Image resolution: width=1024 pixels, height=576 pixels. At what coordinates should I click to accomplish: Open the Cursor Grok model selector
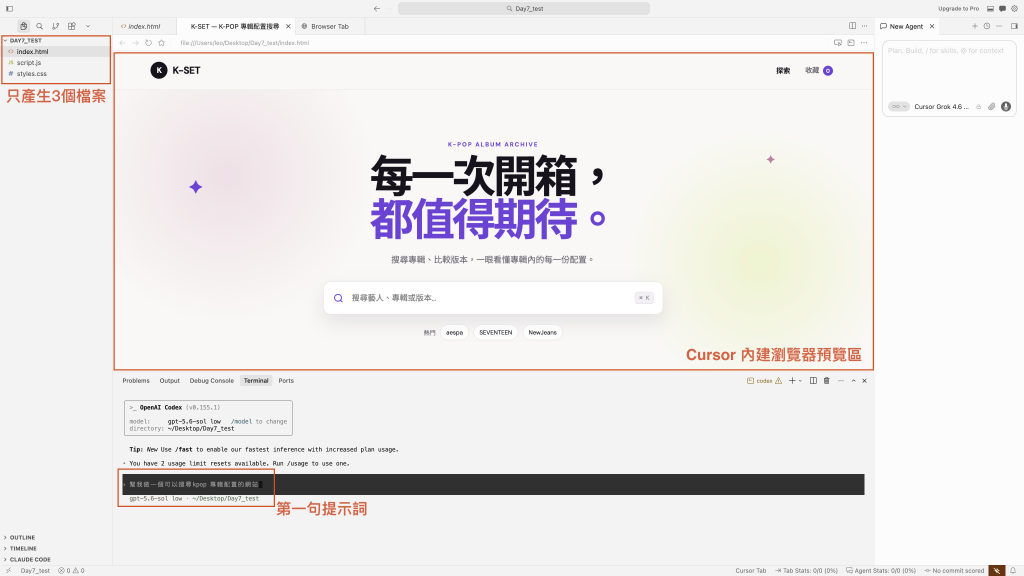point(941,106)
